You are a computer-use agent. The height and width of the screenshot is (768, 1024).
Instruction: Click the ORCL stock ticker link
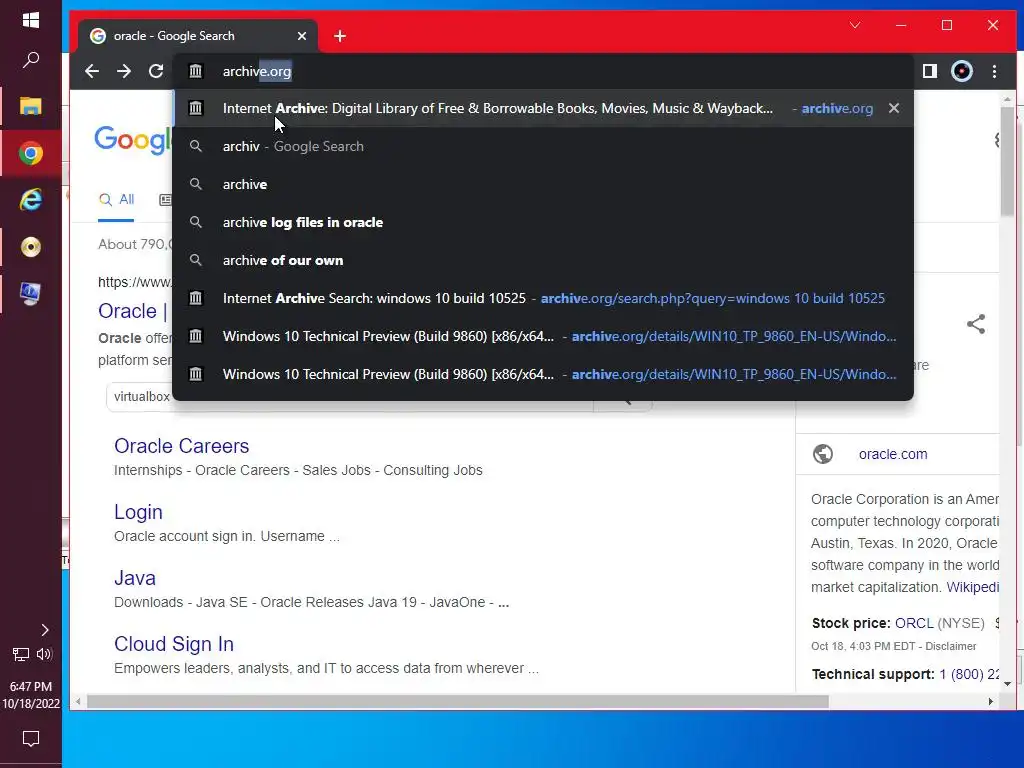pos(914,623)
